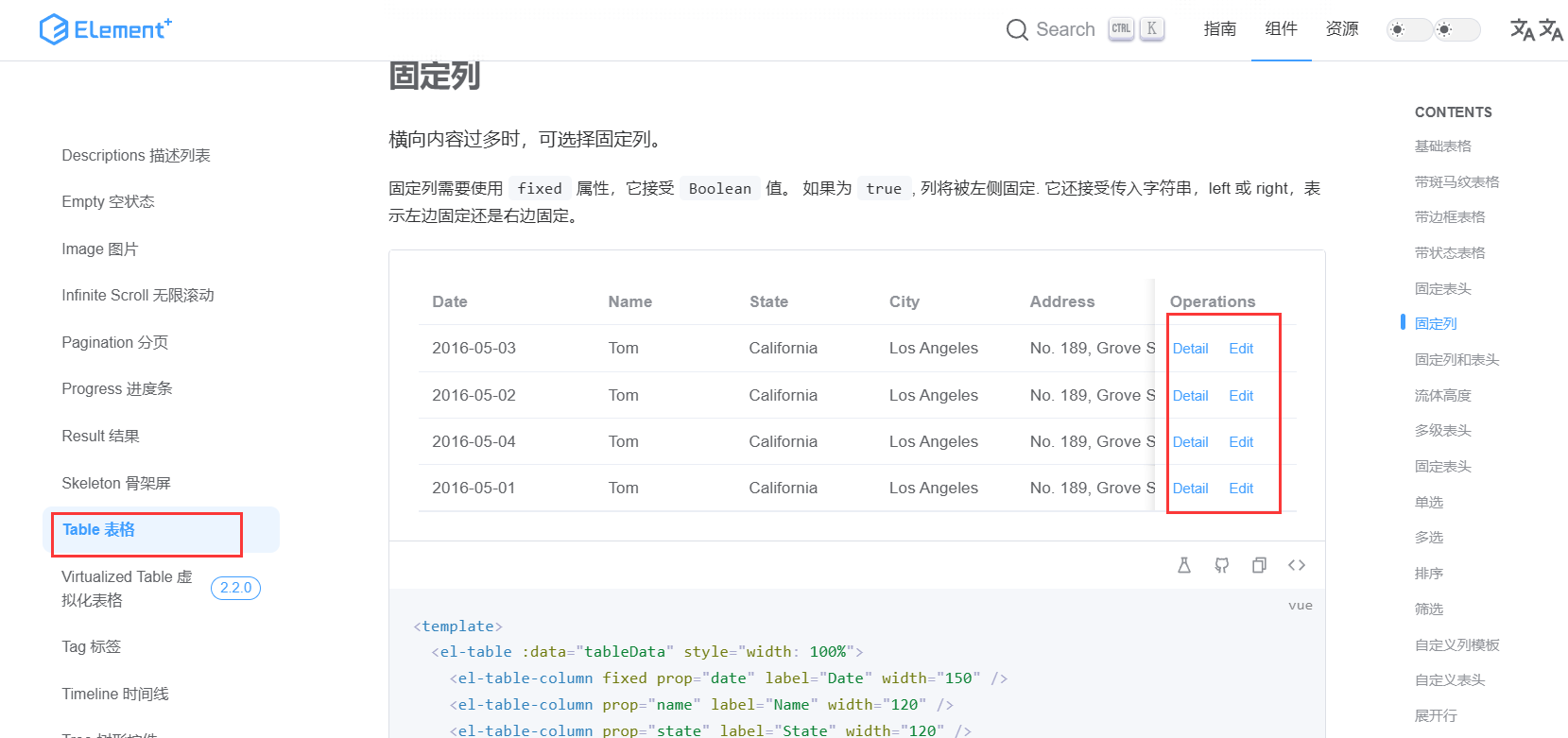Jump to 基础表格 in contents
Screen dimensions: 1568x738
1443,146
